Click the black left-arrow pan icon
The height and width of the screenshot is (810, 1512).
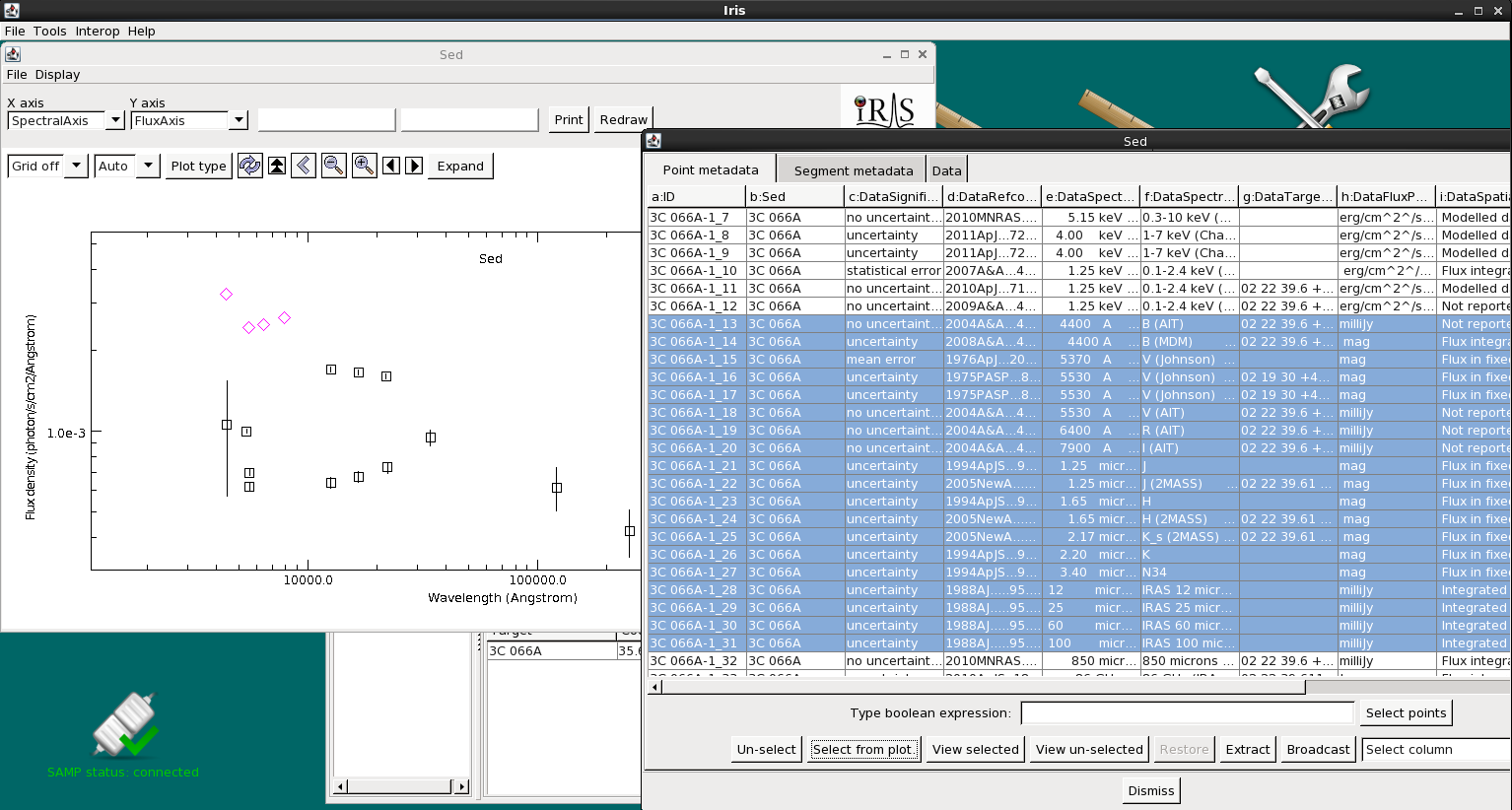click(391, 166)
